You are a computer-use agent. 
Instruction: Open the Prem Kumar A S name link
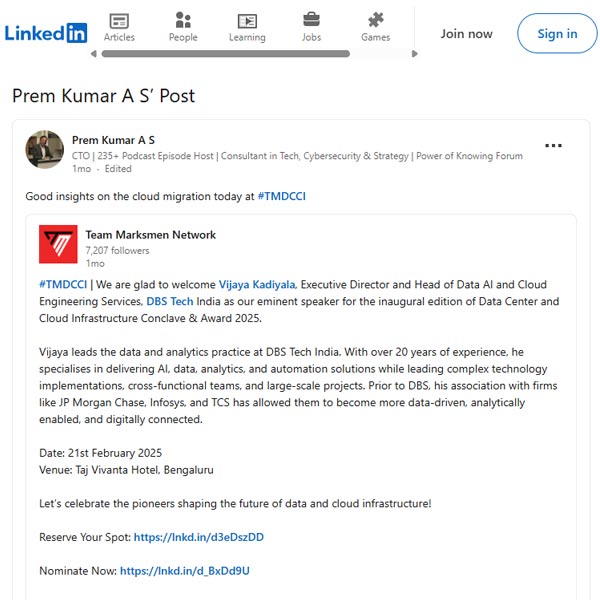click(113, 140)
